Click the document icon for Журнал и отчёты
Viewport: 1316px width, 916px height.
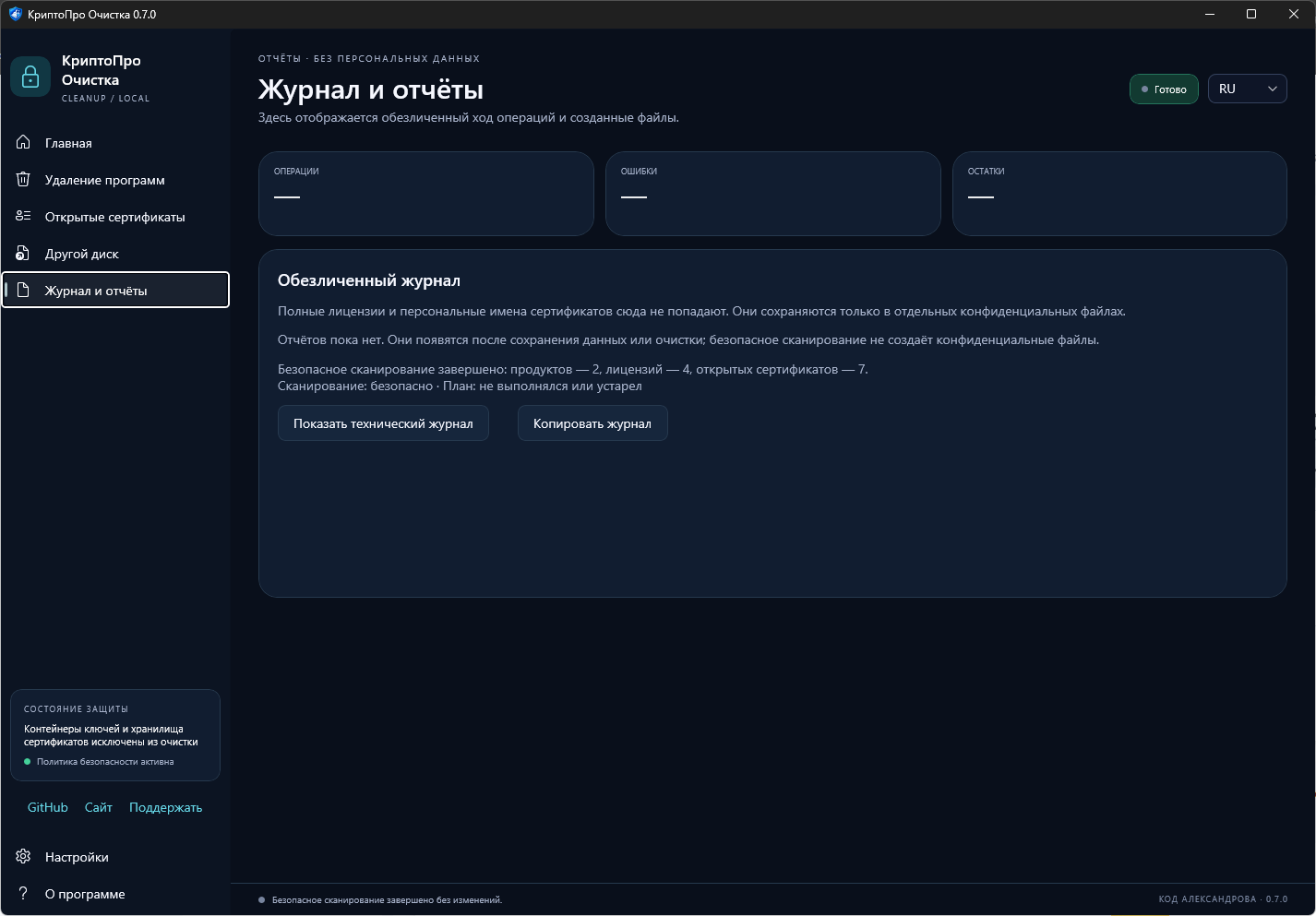pyautogui.click(x=24, y=290)
